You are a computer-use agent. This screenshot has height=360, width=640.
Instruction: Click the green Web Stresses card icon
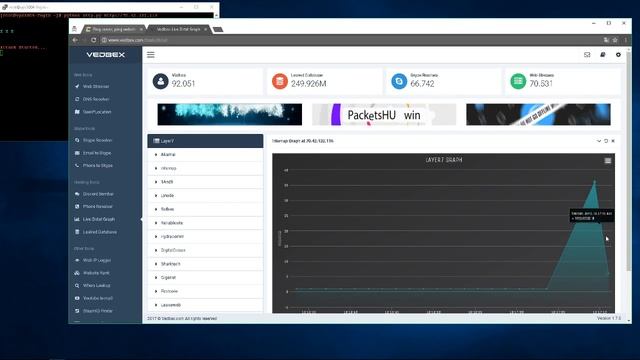point(518,81)
